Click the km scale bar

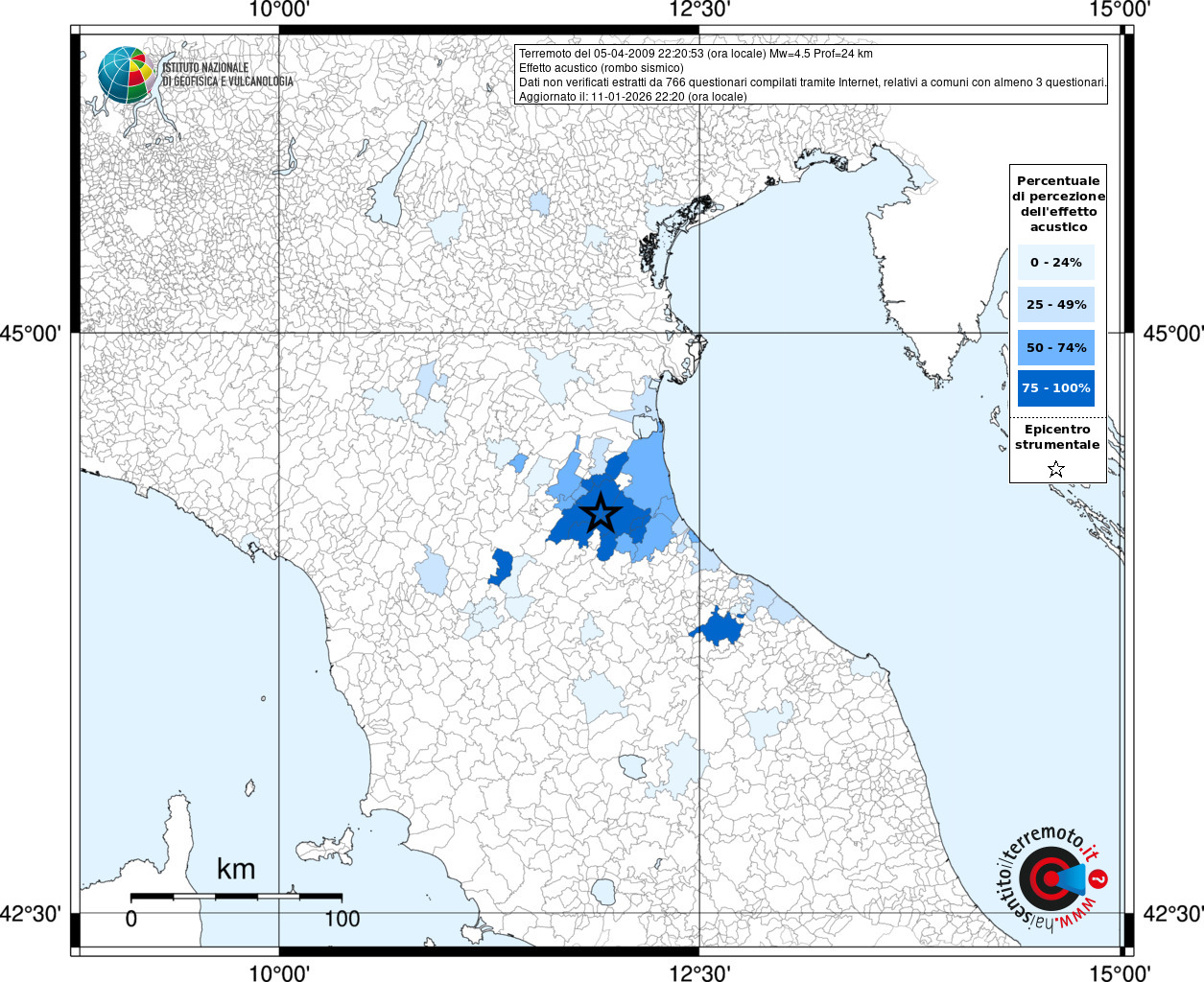pos(236,897)
